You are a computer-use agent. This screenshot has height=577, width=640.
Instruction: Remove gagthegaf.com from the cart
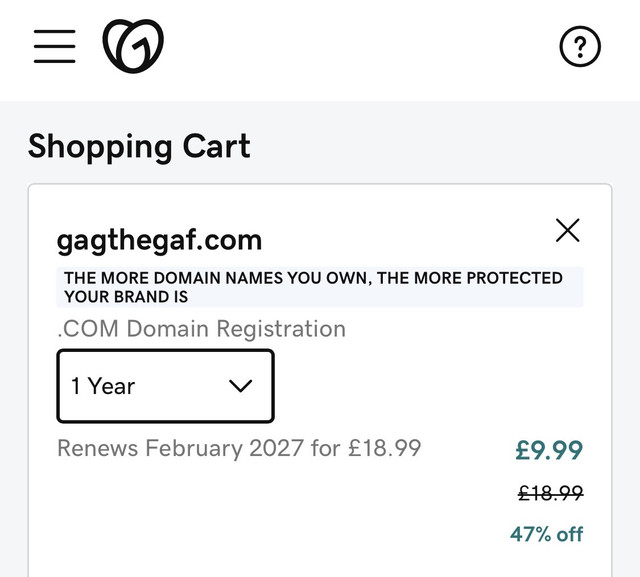(567, 230)
